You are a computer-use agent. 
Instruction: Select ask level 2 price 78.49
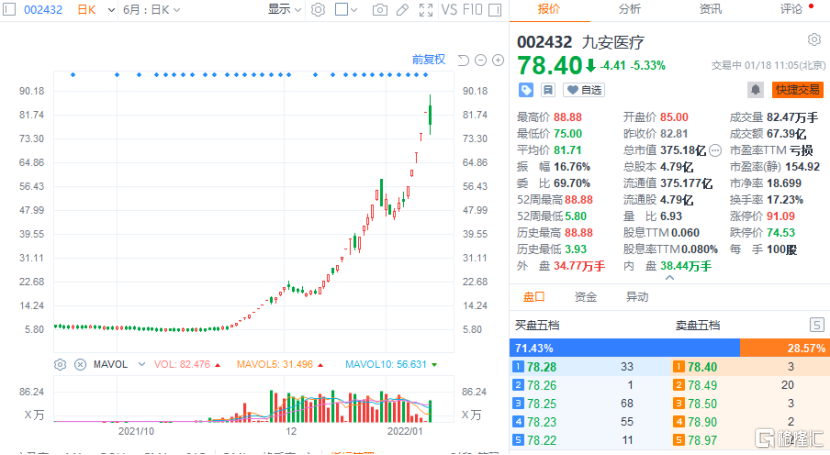point(702,385)
